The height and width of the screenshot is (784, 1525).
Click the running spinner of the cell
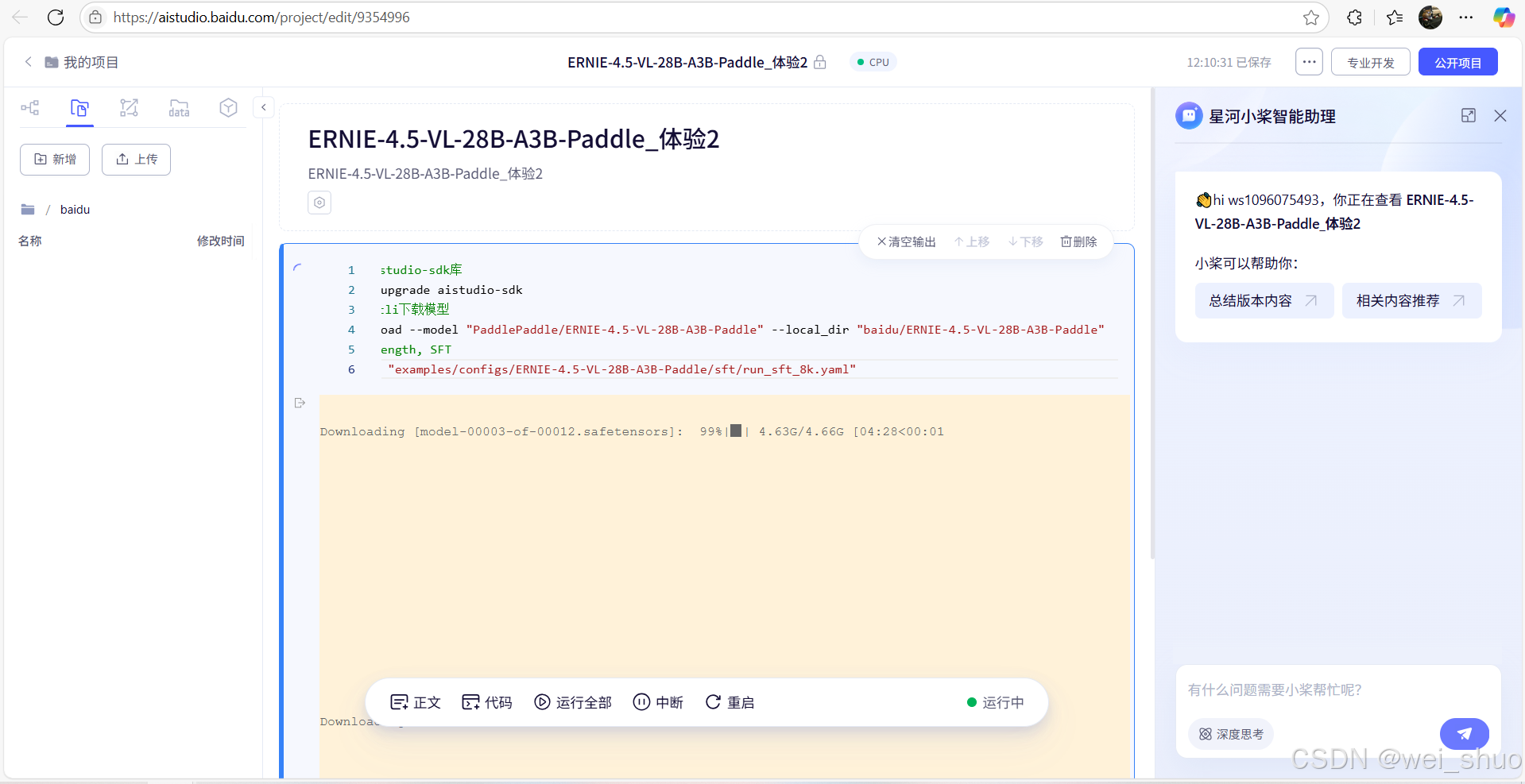tap(298, 268)
